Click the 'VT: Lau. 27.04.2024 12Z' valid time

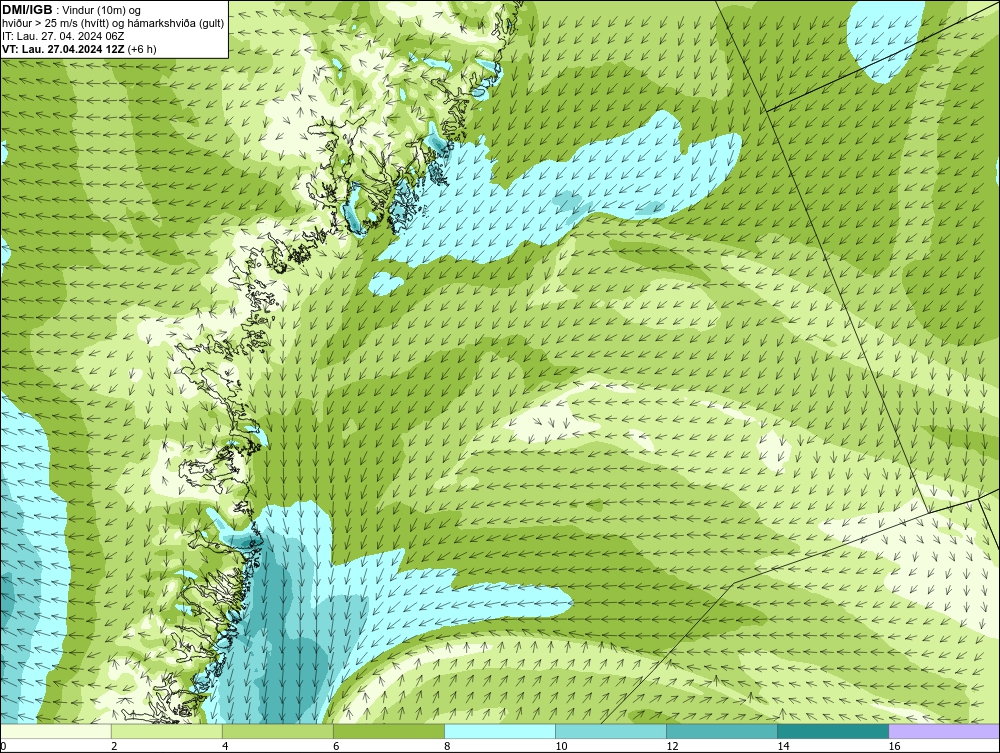point(63,49)
